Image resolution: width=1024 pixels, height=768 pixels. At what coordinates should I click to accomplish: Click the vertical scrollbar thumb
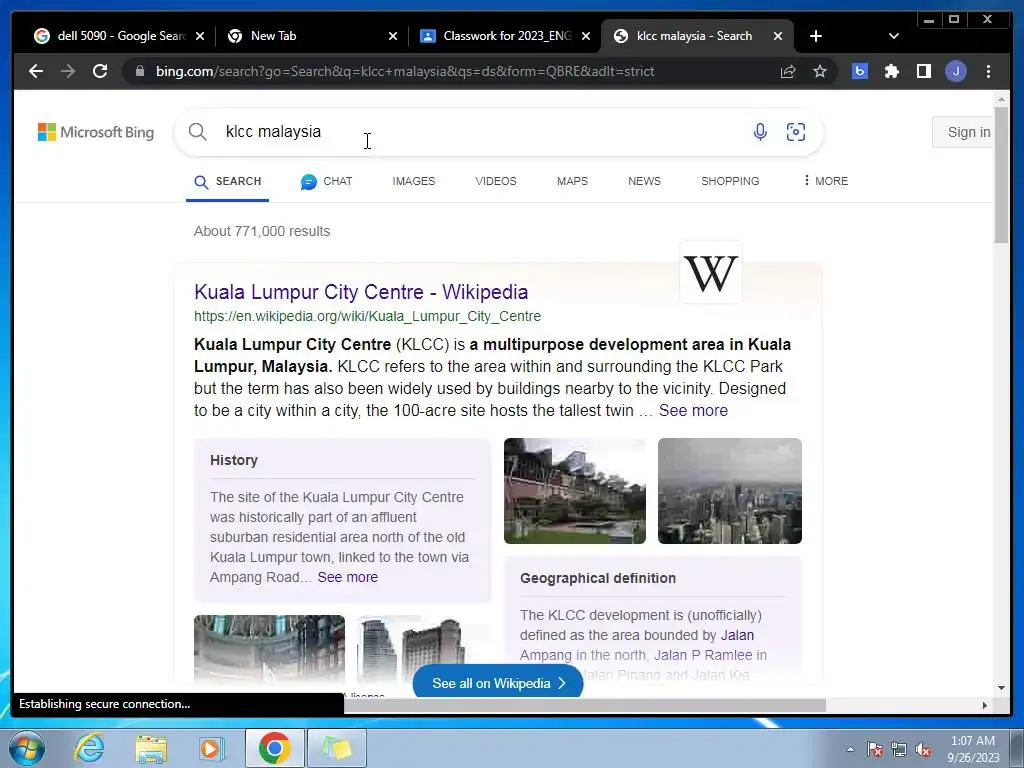coord(1001,174)
